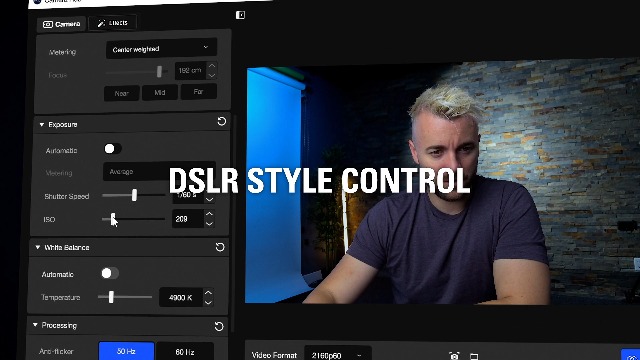The image size is (640, 360).
Task: Click the ISO value field
Action: coord(187,219)
